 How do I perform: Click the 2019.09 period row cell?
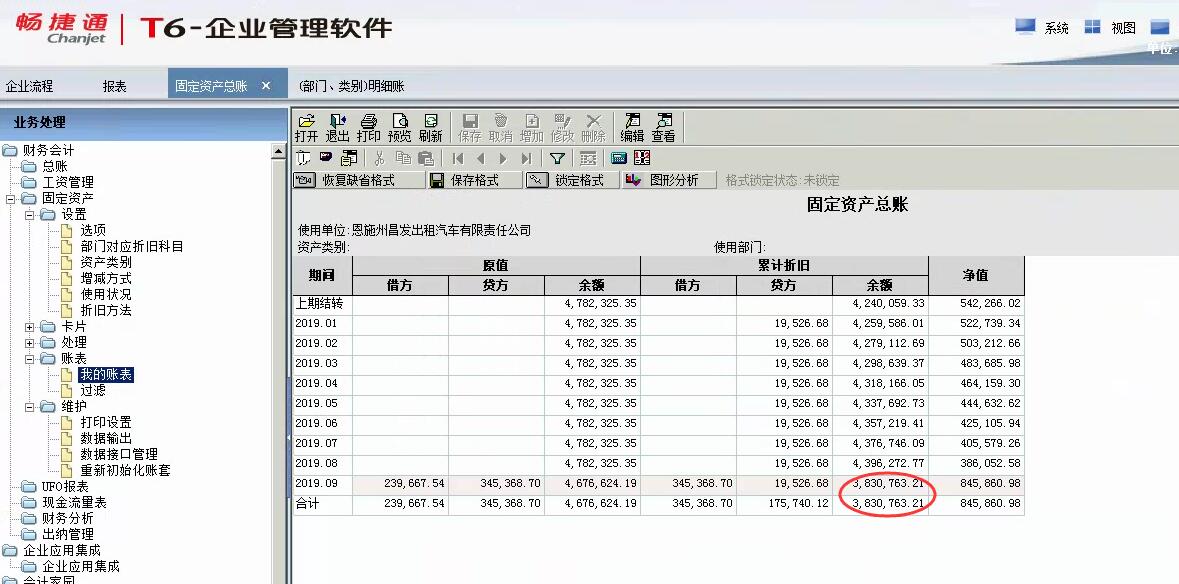pyautogui.click(x=323, y=483)
